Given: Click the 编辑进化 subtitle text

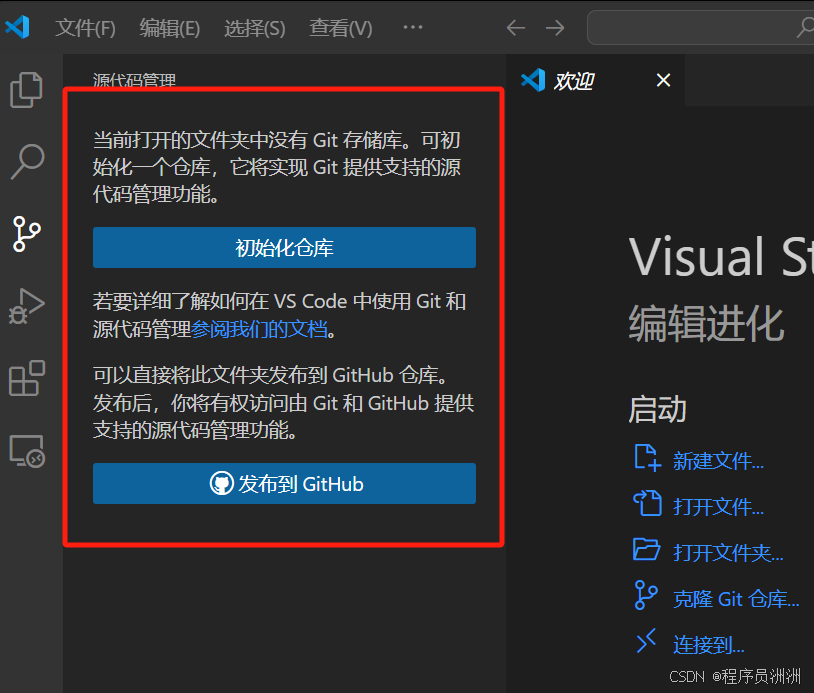Looking at the screenshot, I should point(707,324).
